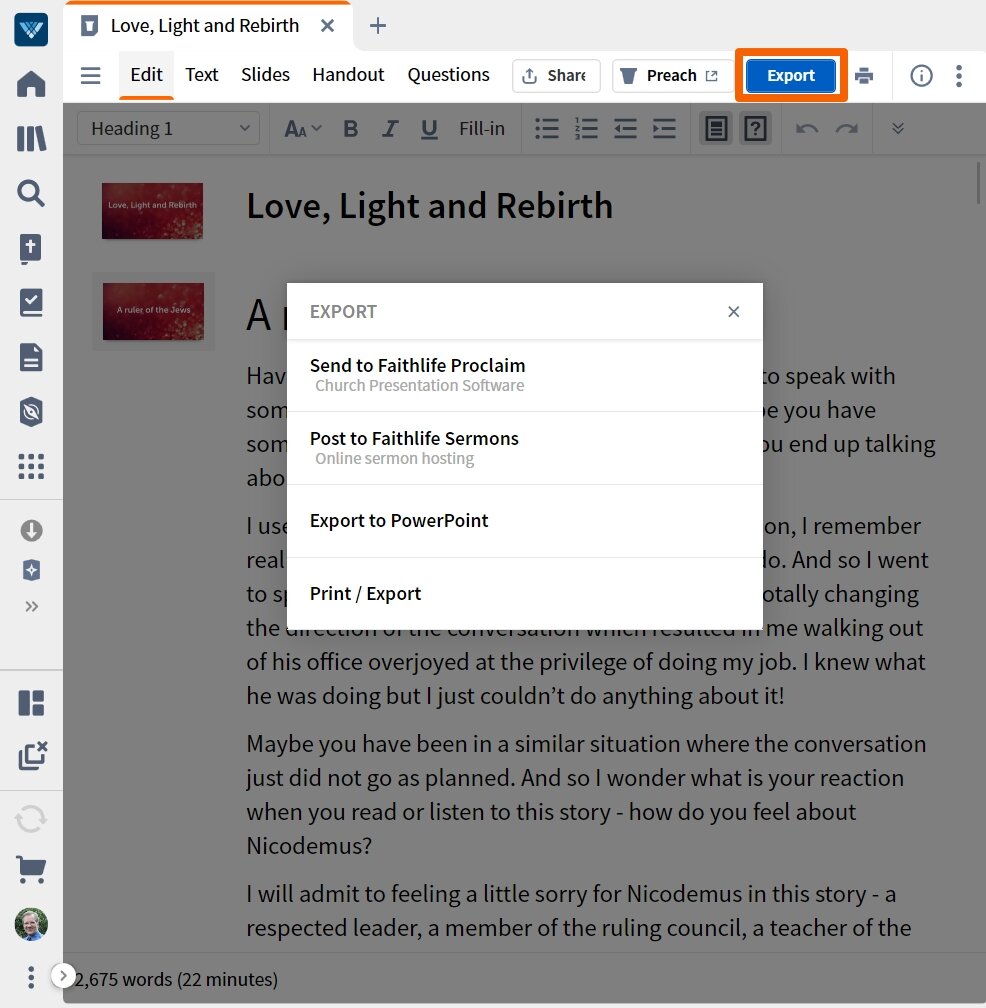Click the decrease indent icon
The width and height of the screenshot is (986, 1008).
pos(625,129)
